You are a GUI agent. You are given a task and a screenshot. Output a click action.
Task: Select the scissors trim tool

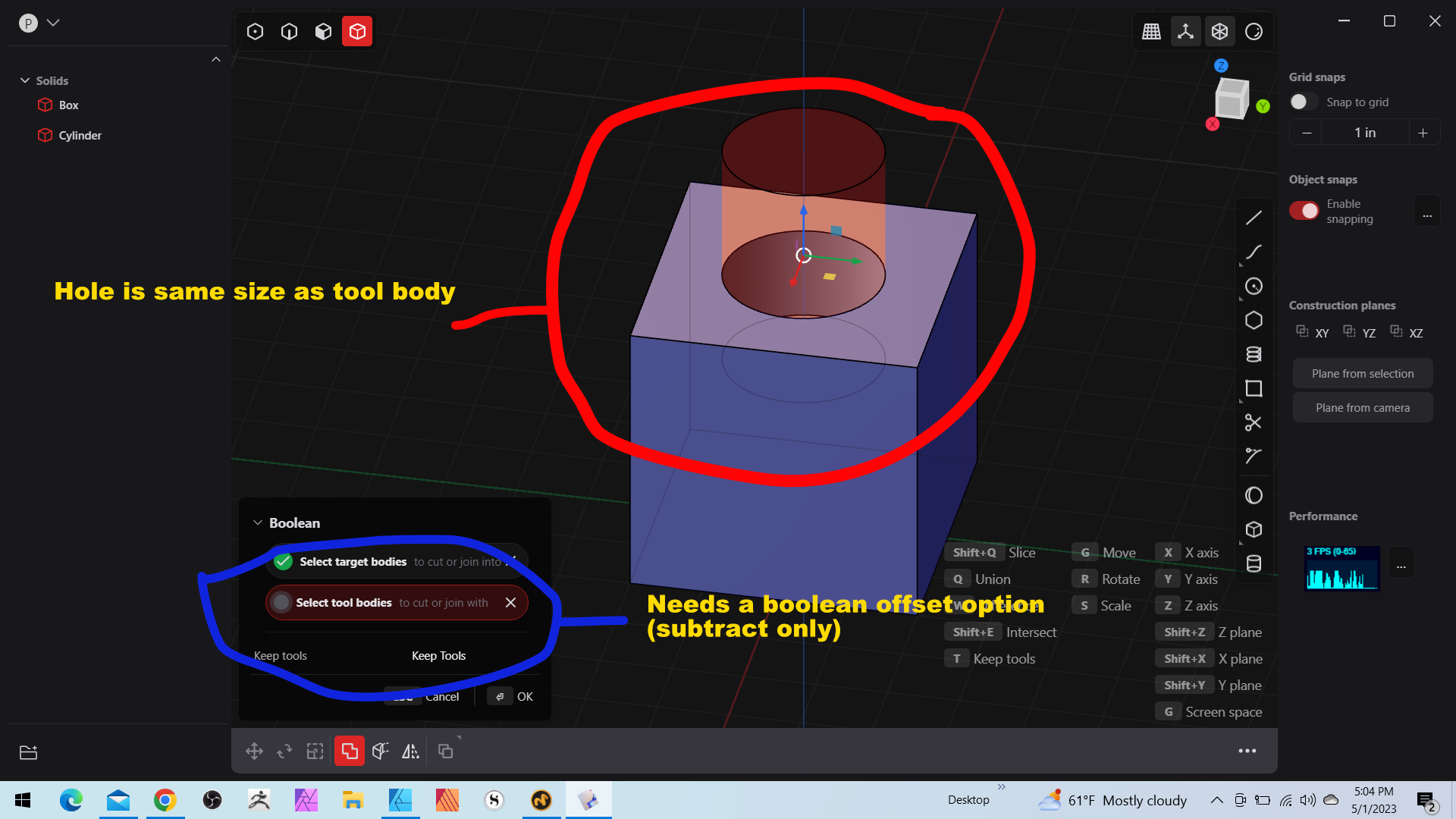click(x=1254, y=422)
